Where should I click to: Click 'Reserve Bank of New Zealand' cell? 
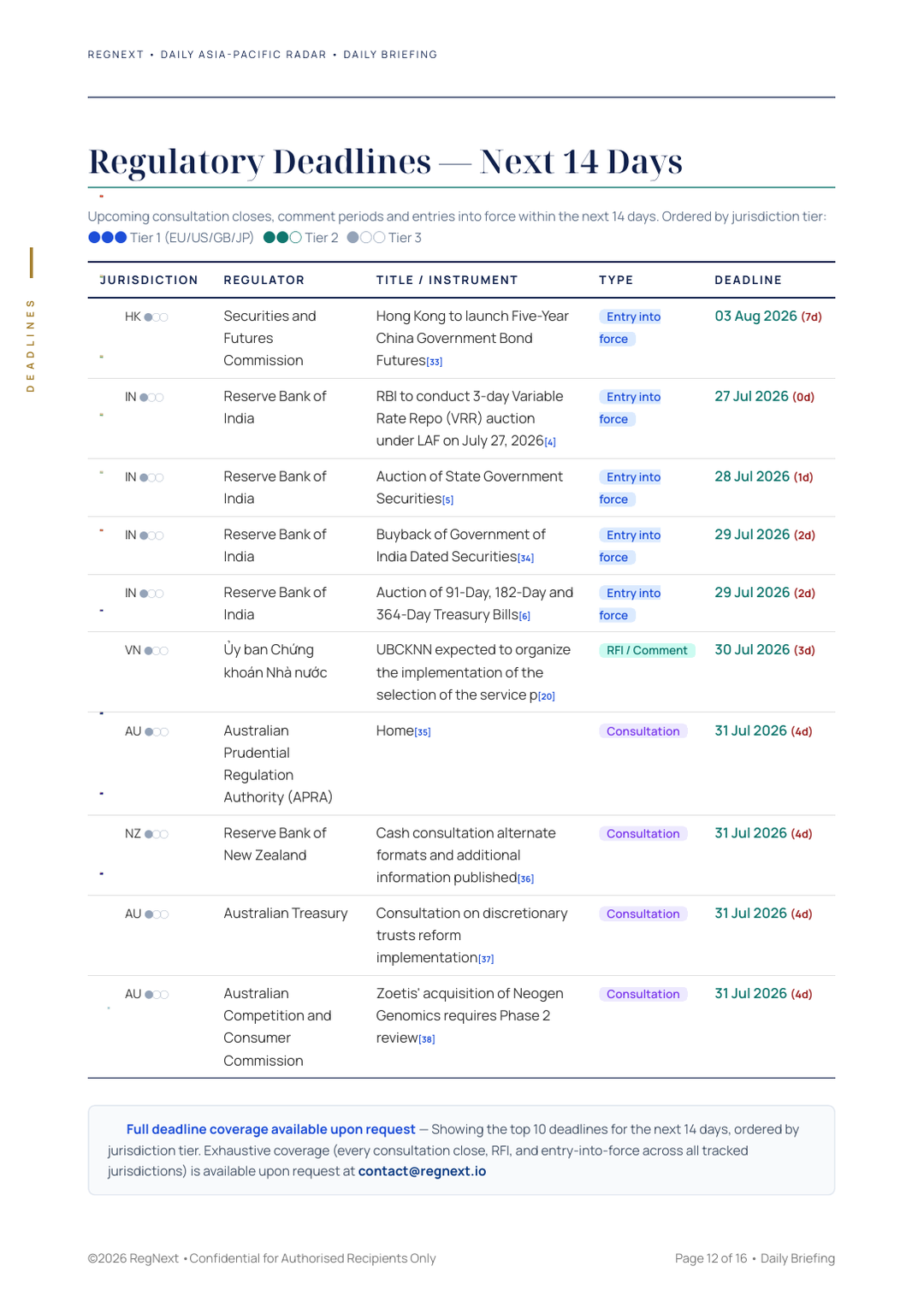tap(275, 844)
